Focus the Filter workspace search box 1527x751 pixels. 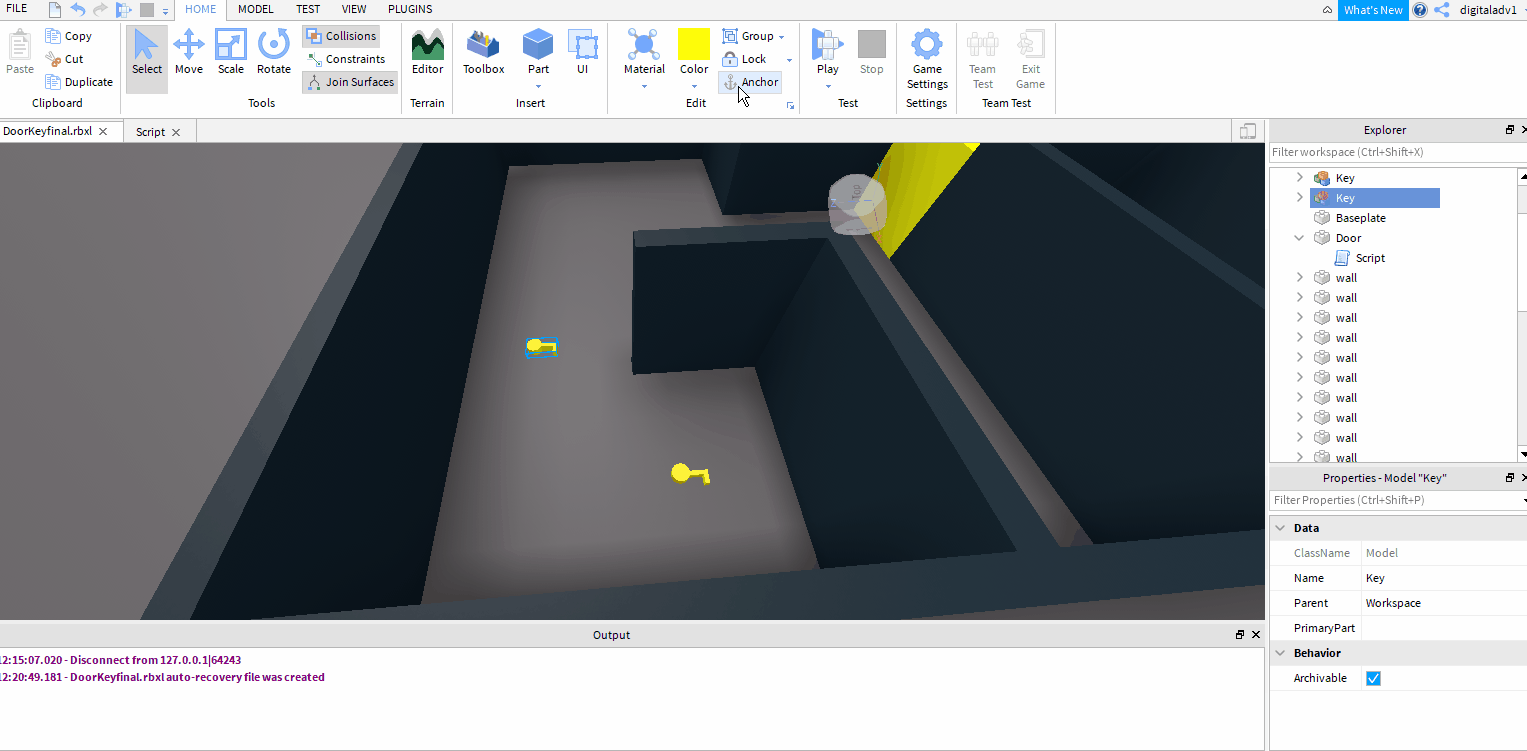pyautogui.click(x=1398, y=152)
